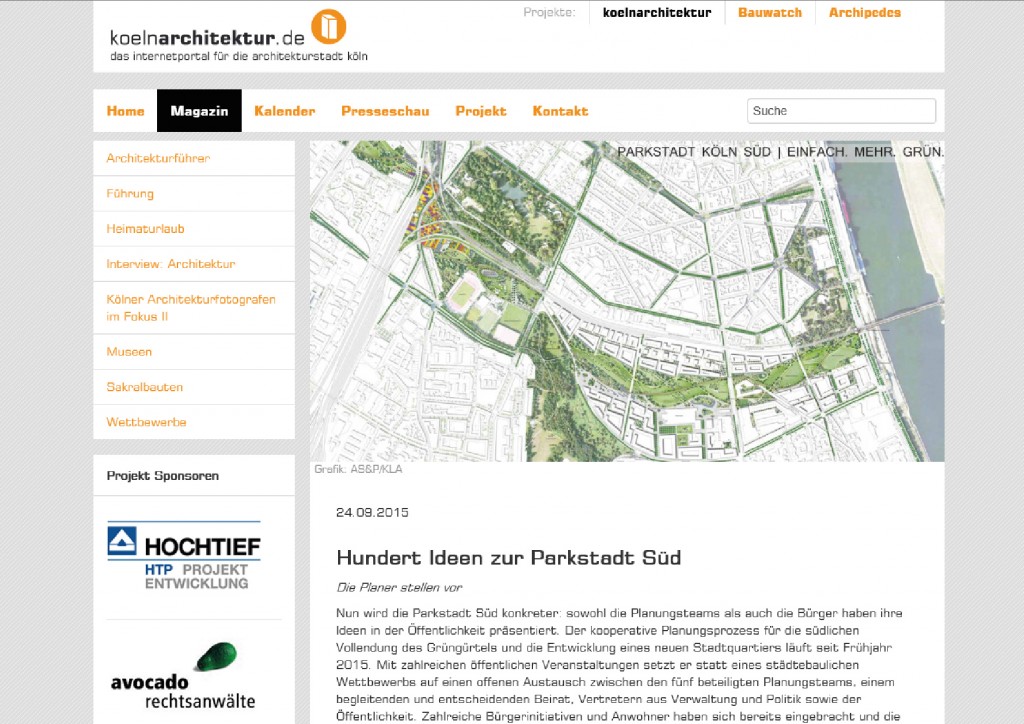Go to the Sakralbauten sidebar link
The height and width of the screenshot is (724, 1024).
click(x=144, y=387)
